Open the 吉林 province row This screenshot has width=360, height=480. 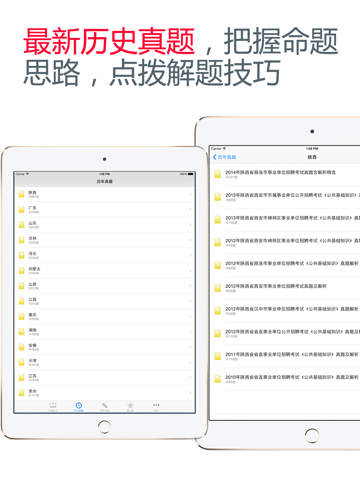[x=104, y=240]
